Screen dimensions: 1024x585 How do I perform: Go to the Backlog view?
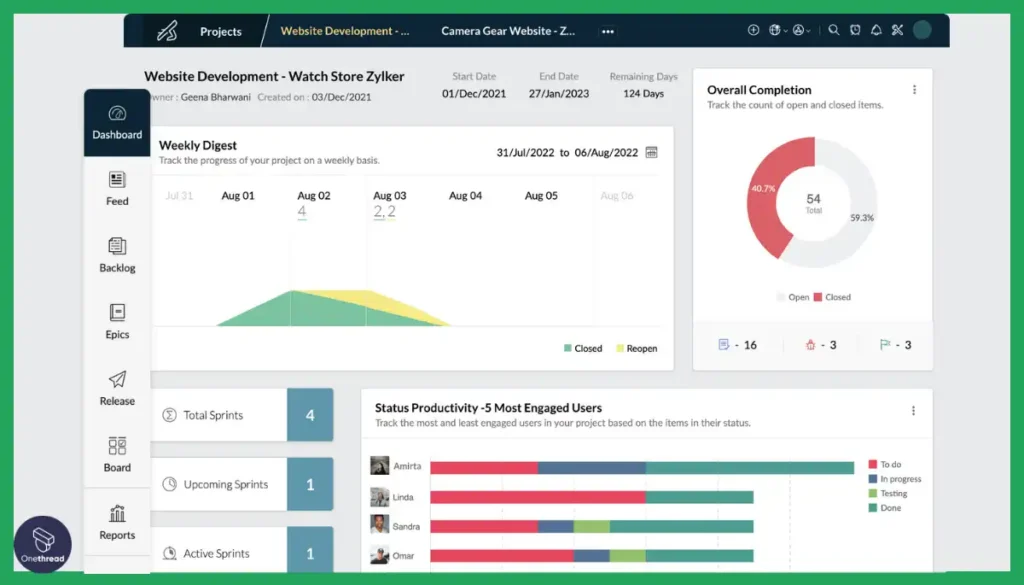pyautogui.click(x=117, y=255)
